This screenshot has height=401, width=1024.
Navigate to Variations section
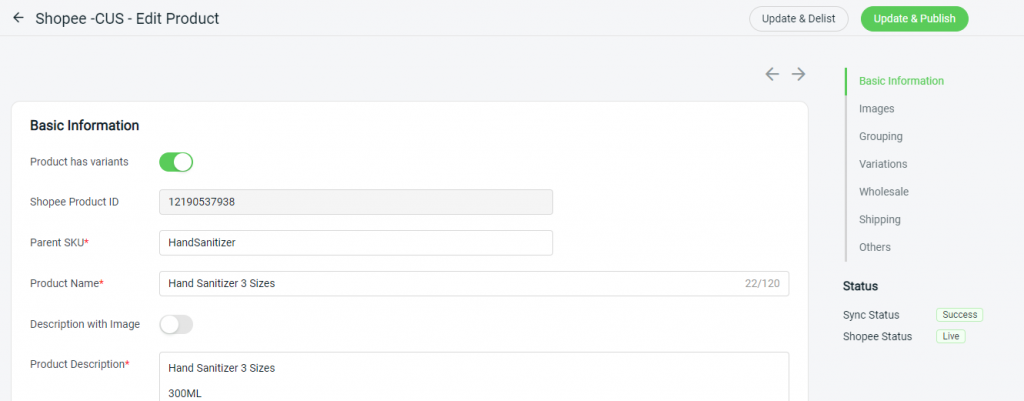883,164
